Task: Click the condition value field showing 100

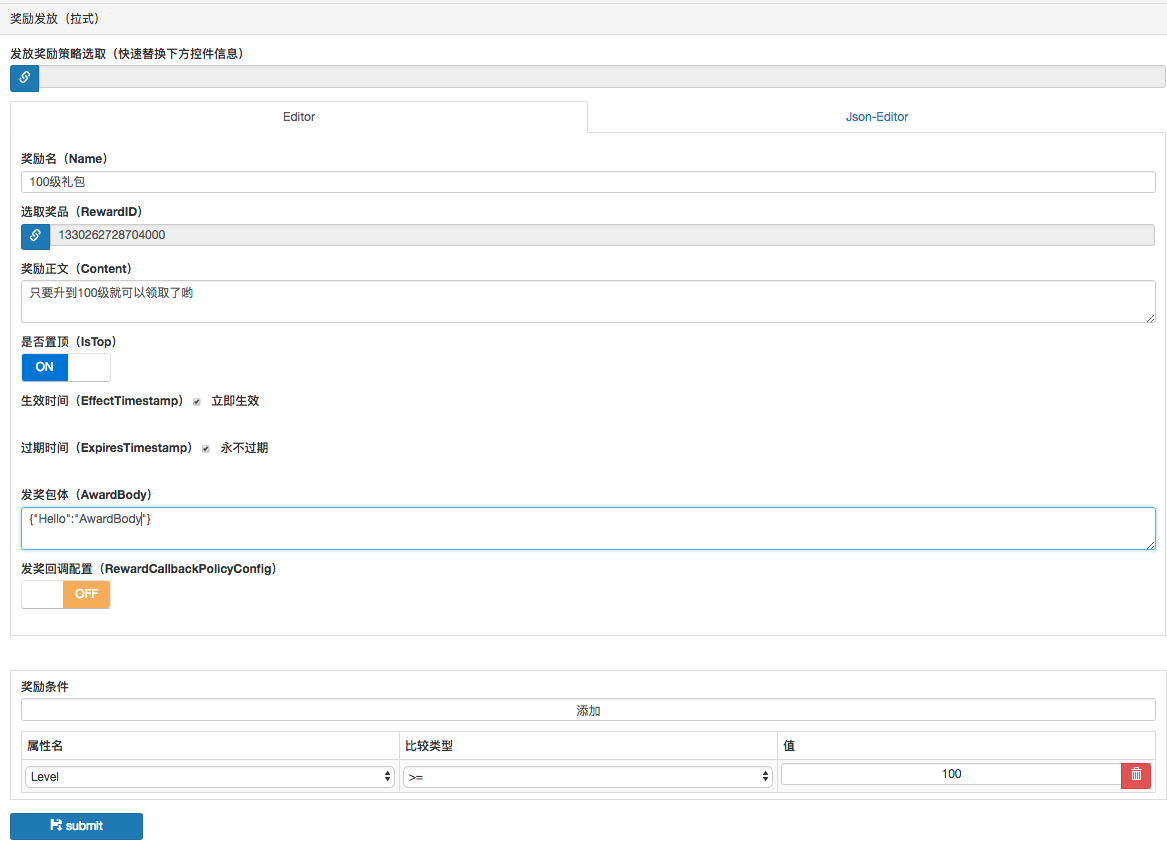Action: pos(950,774)
